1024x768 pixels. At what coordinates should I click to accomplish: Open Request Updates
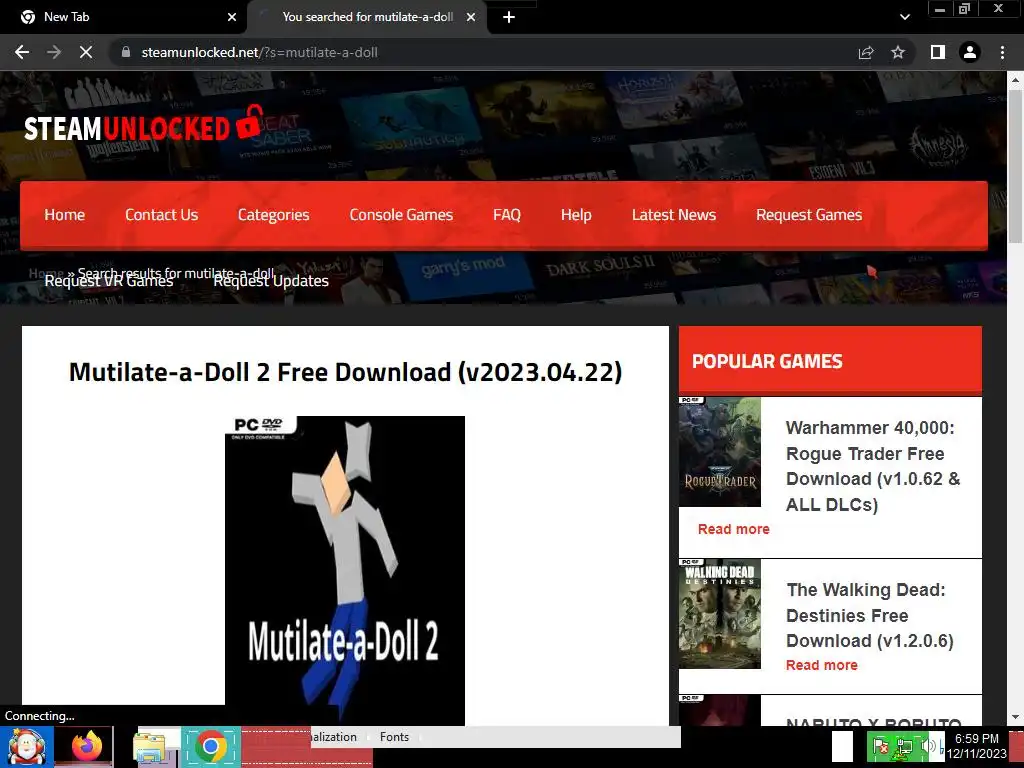(x=271, y=281)
